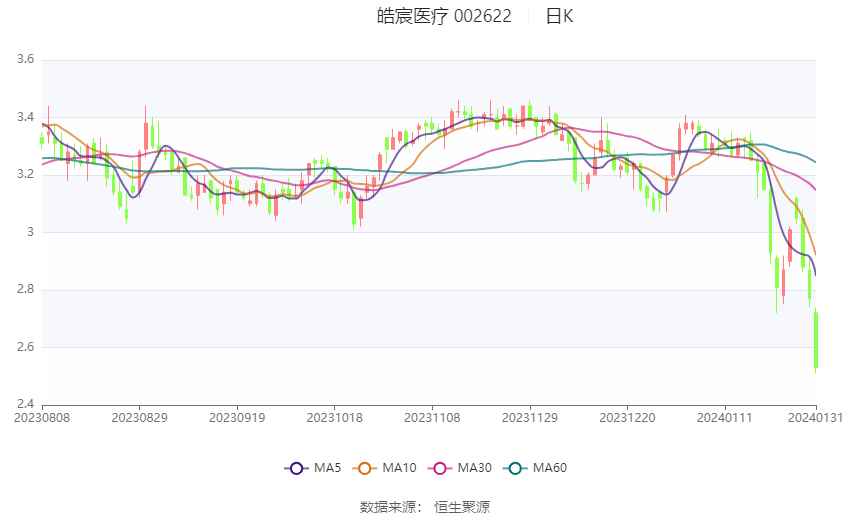Image resolution: width=850 pixels, height=517 pixels.
Task: Toggle the MA30 pink legend marker
Action: pos(440,468)
